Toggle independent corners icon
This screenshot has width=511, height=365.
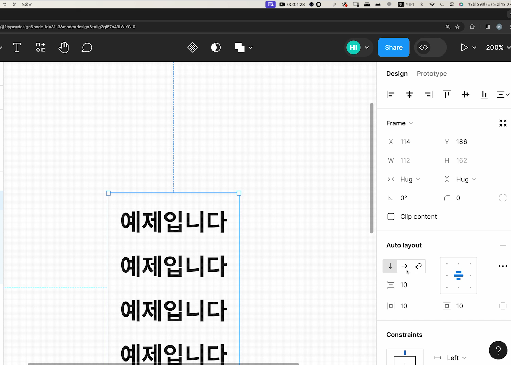(x=503, y=198)
